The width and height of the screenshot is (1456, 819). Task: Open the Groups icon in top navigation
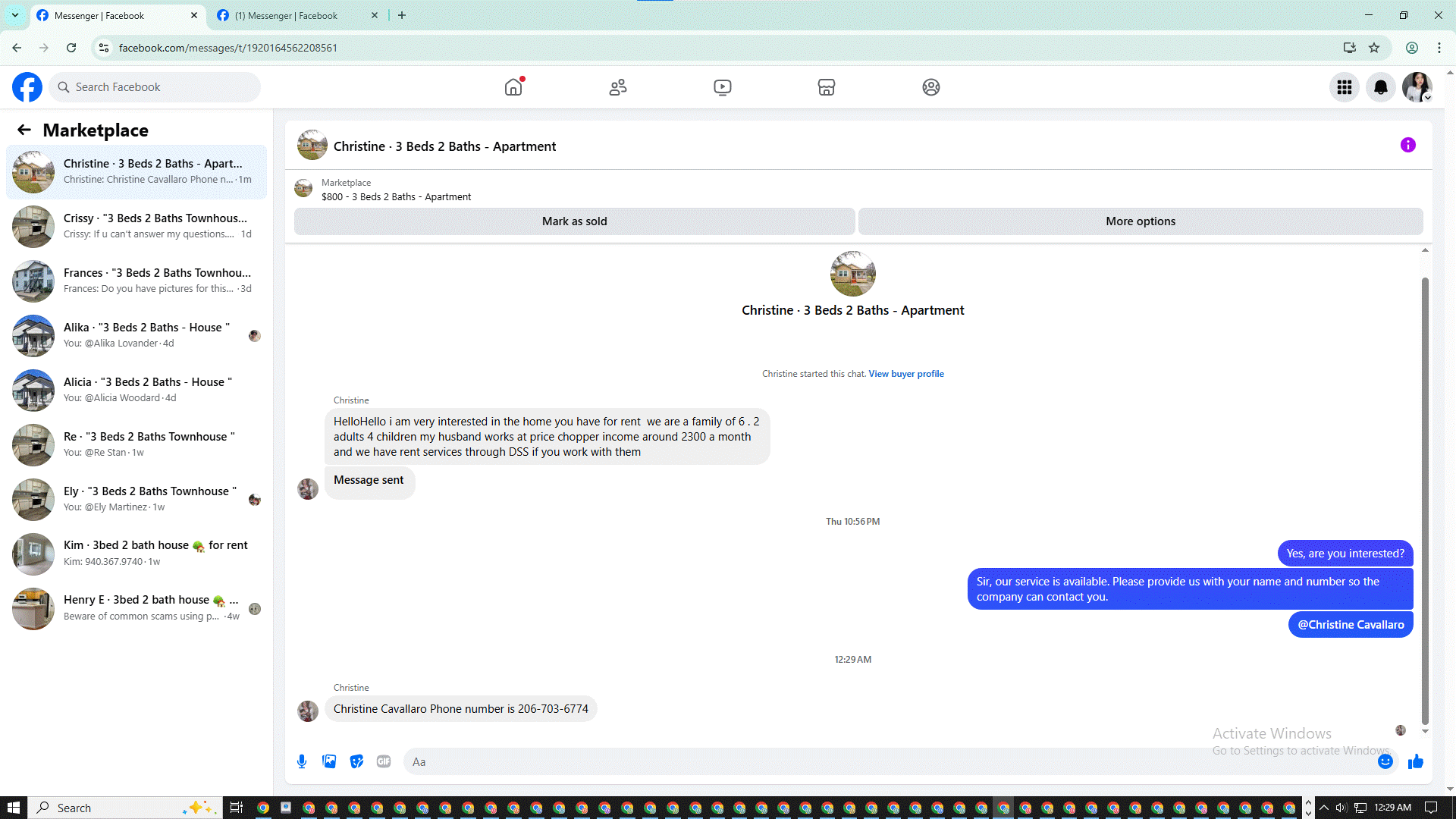[931, 87]
